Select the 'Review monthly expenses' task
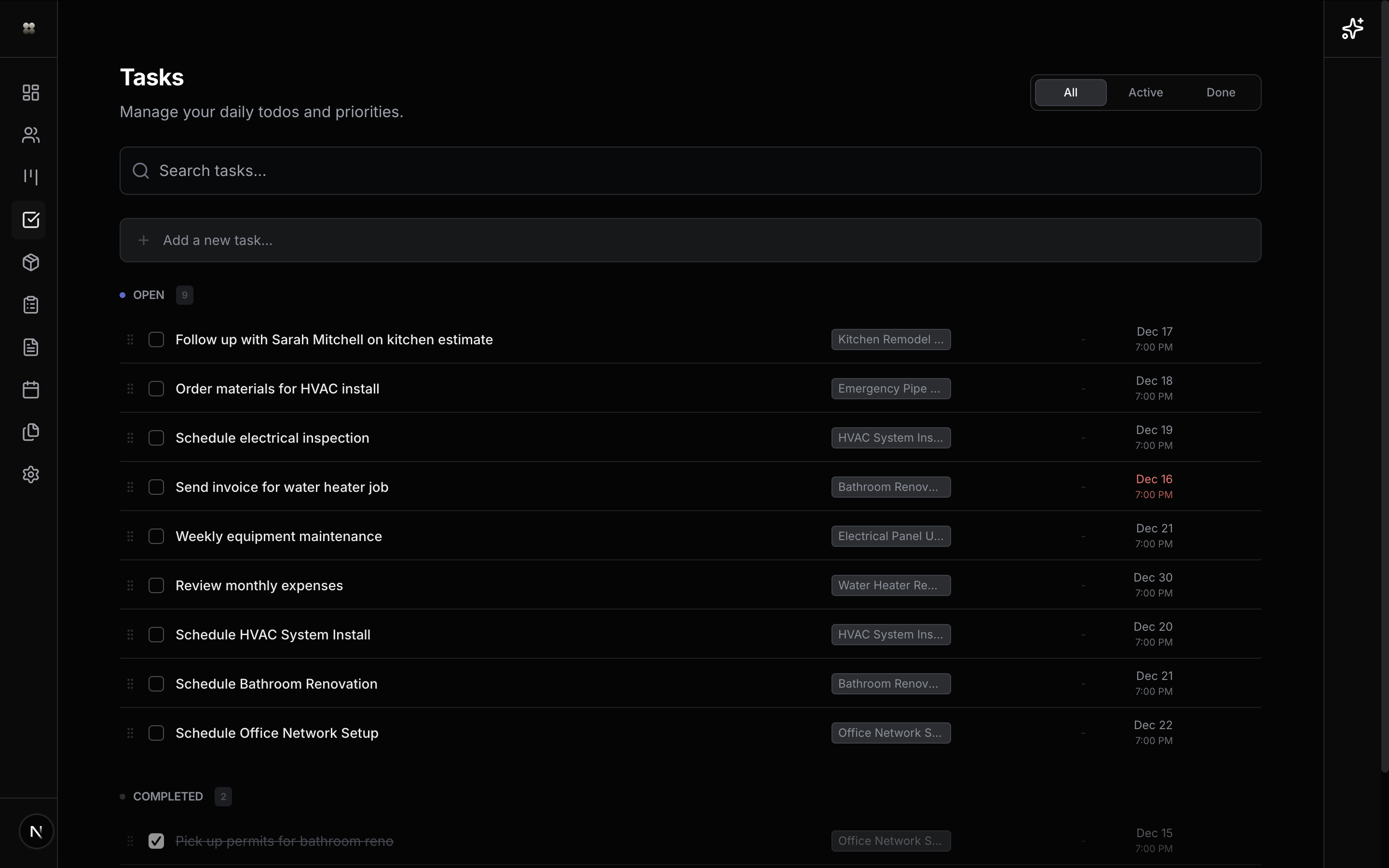The height and width of the screenshot is (868, 1389). (259, 585)
